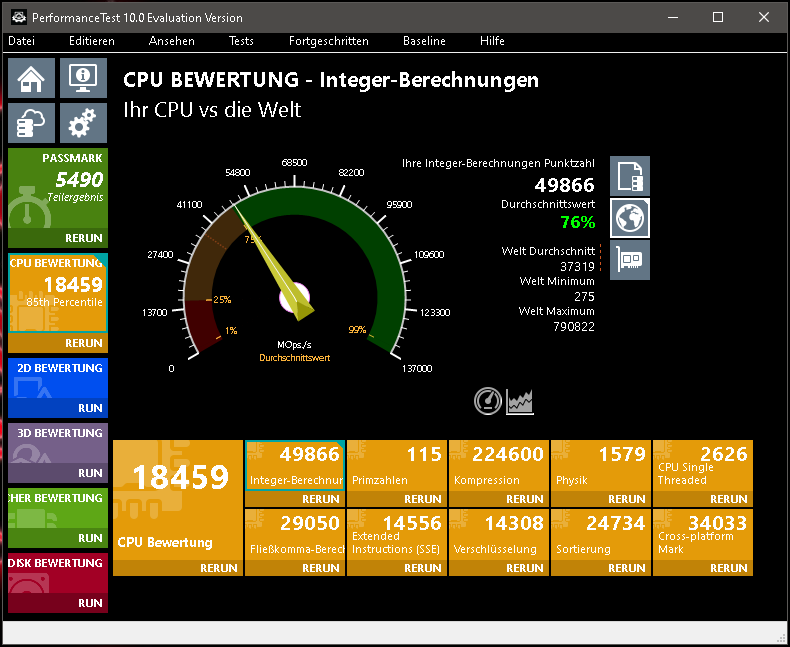The width and height of the screenshot is (790, 647).
Task: Minimize the PerformanceTest window
Action: (673, 18)
